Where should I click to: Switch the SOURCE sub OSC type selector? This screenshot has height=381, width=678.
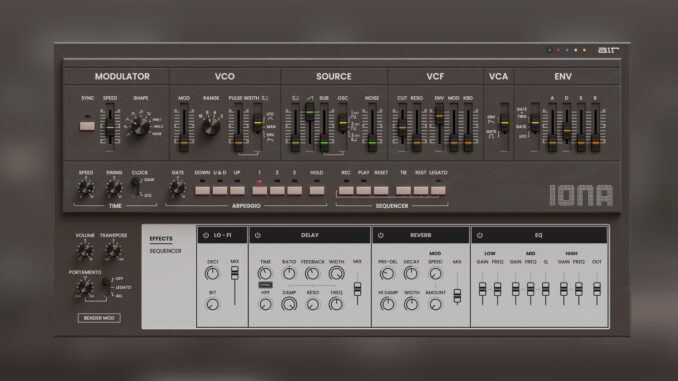pyautogui.click(x=342, y=122)
